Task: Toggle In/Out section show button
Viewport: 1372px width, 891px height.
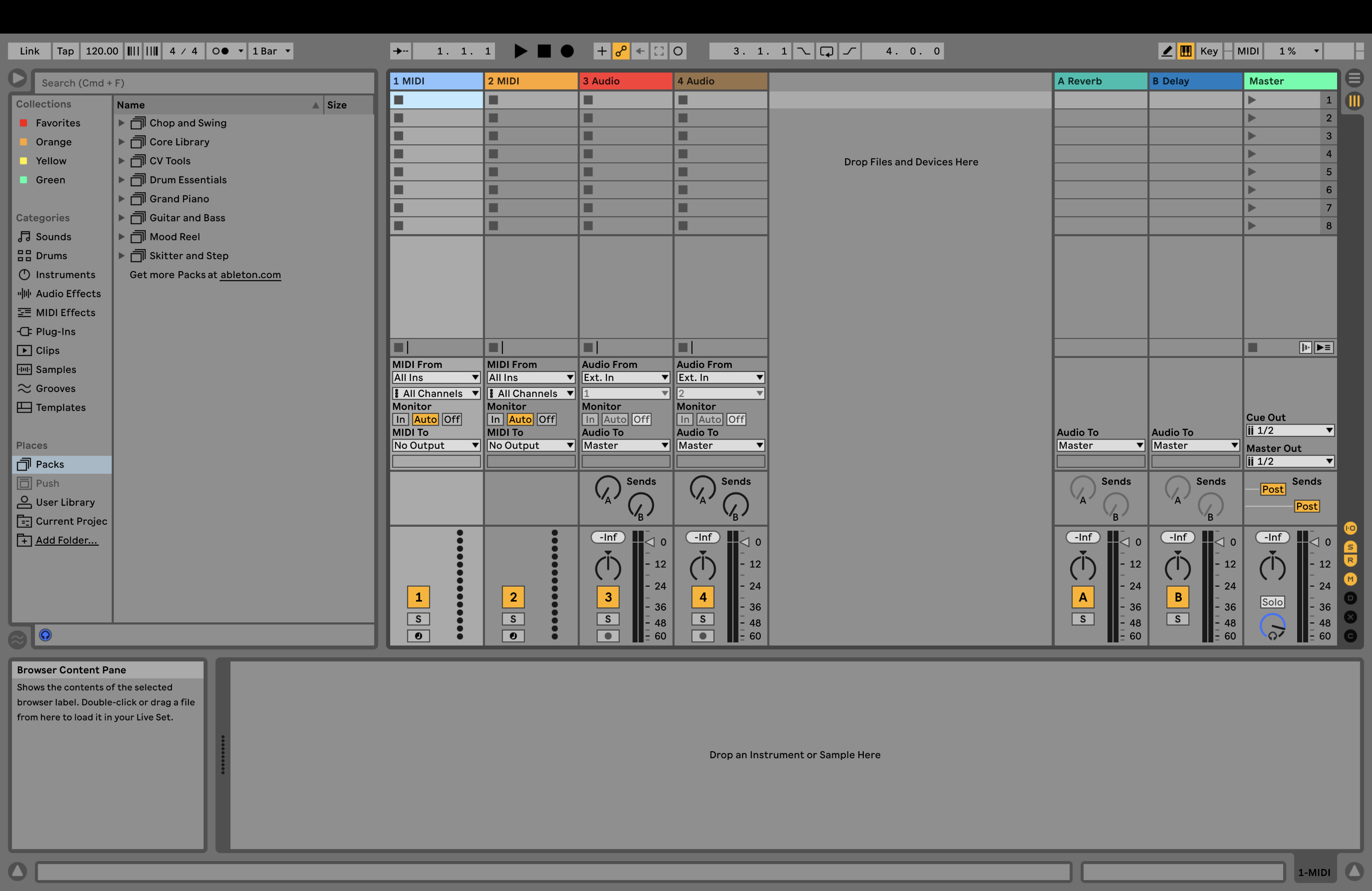Action: [1350, 528]
